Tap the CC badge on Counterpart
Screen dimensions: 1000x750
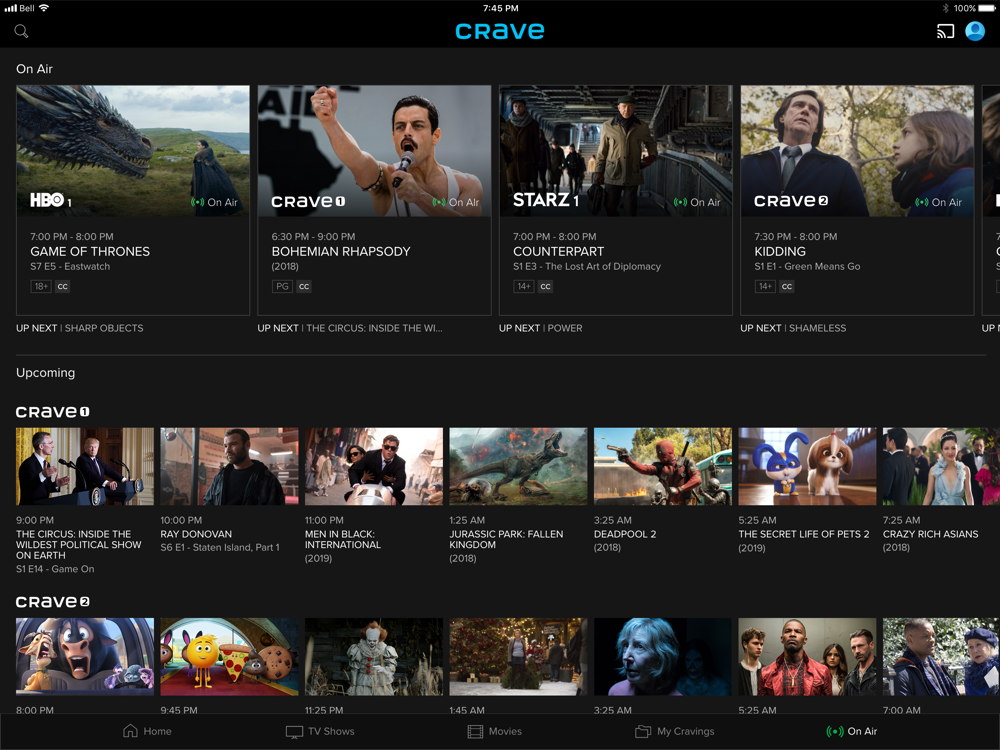(545, 286)
